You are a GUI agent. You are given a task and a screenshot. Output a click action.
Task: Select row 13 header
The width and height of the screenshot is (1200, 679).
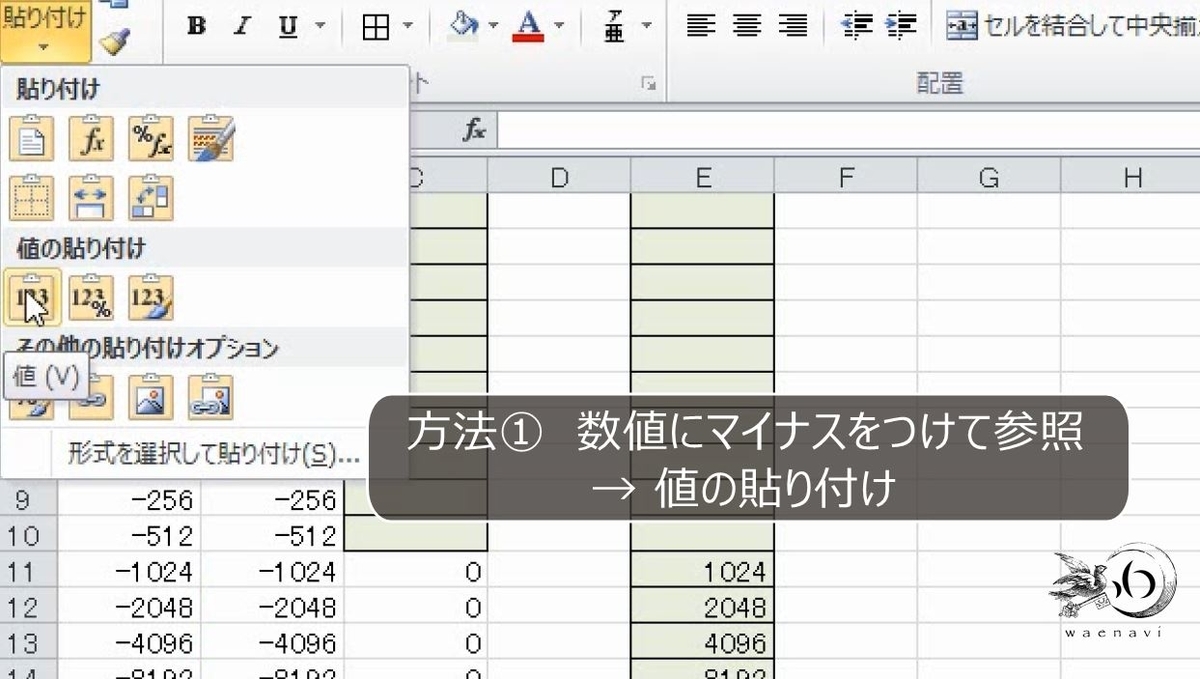click(28, 643)
